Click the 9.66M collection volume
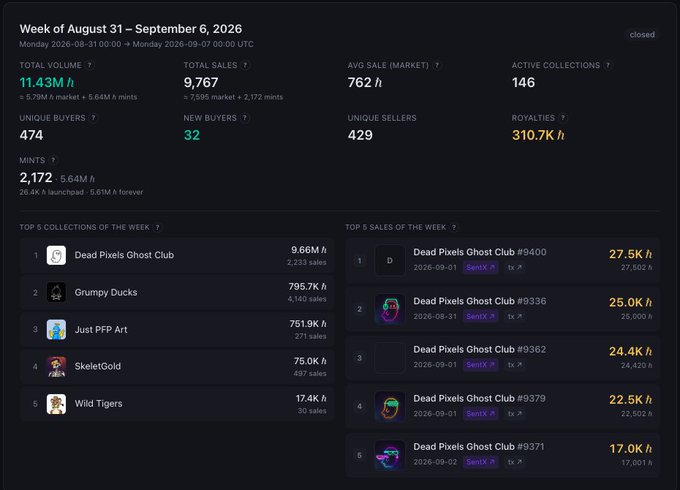The width and height of the screenshot is (680, 490). (309, 250)
